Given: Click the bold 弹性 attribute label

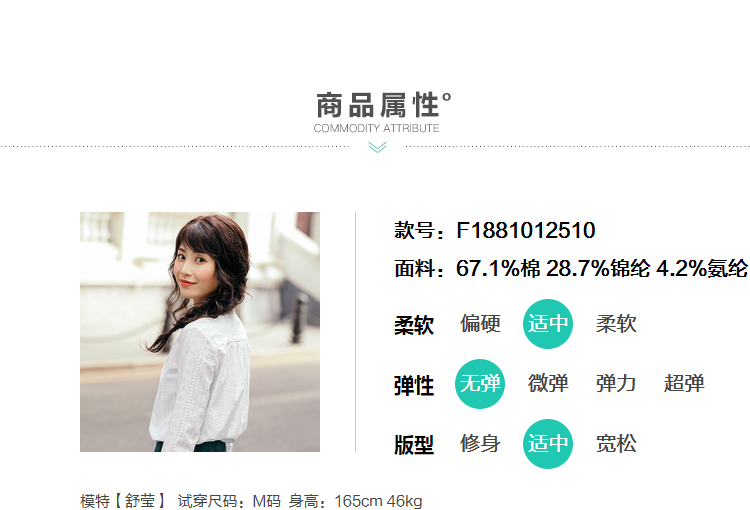Looking at the screenshot, I should click(x=414, y=386).
